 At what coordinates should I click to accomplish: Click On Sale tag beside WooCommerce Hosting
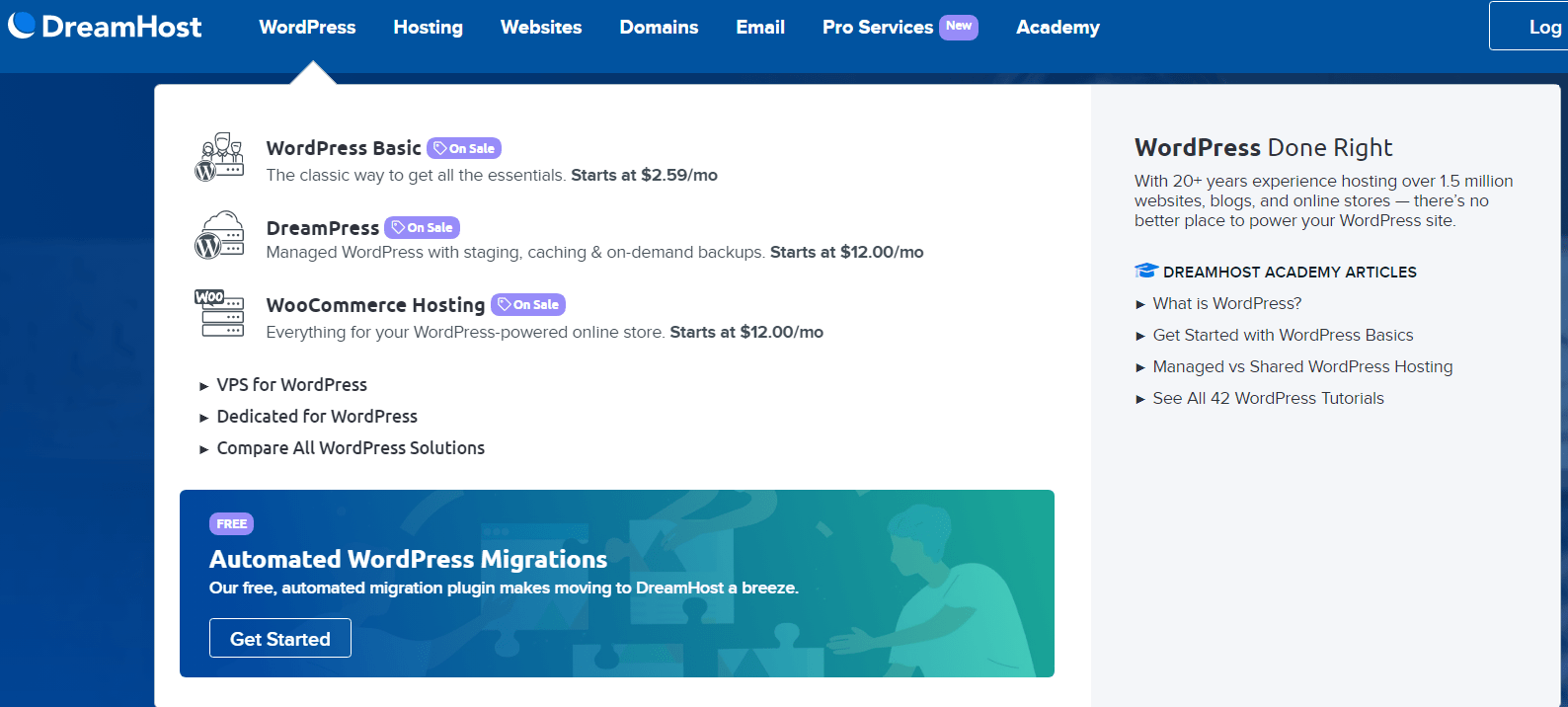(528, 304)
